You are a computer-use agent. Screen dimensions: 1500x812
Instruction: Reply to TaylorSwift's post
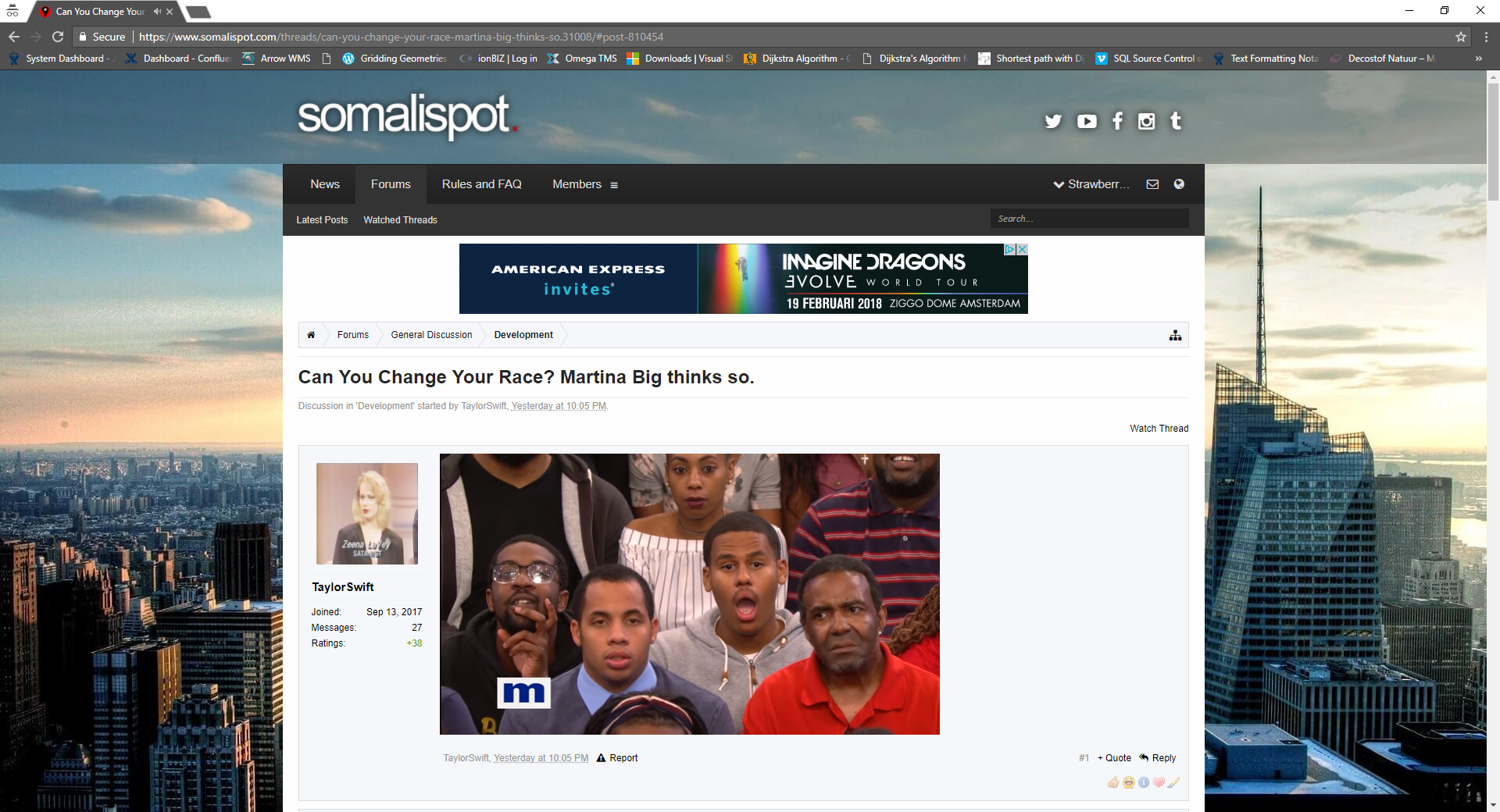click(x=1158, y=758)
